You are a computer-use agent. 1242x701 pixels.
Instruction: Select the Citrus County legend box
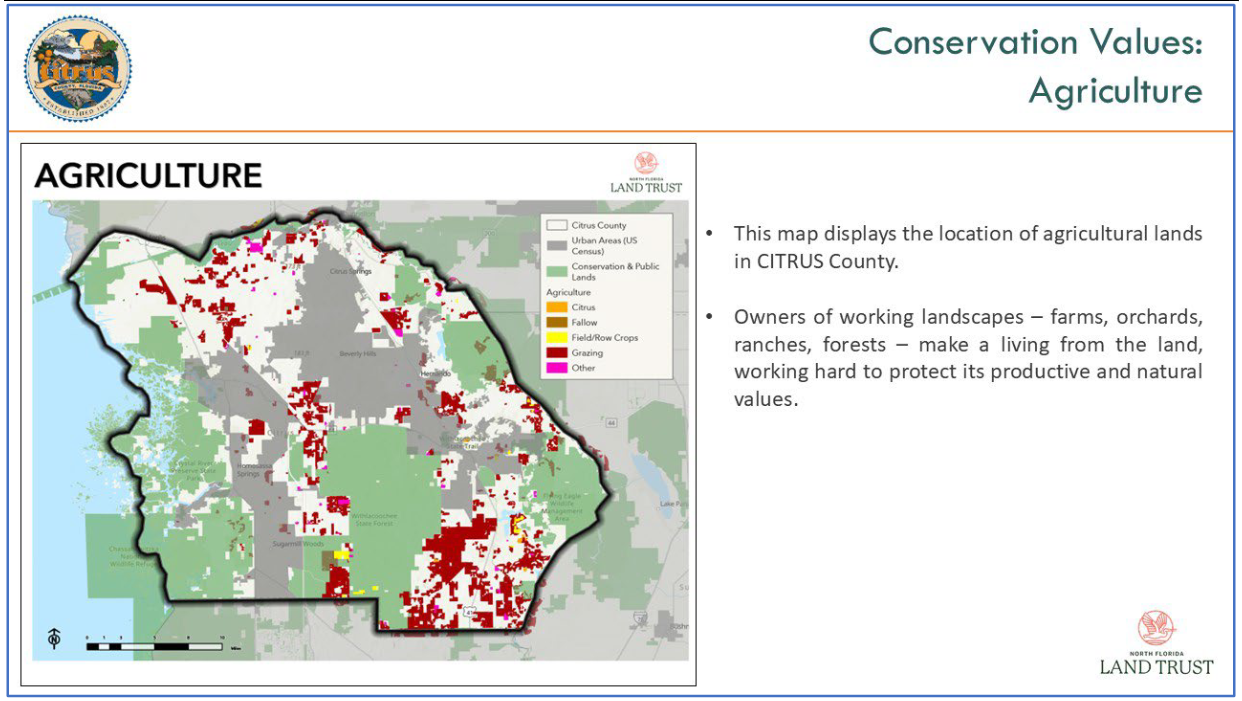point(557,226)
